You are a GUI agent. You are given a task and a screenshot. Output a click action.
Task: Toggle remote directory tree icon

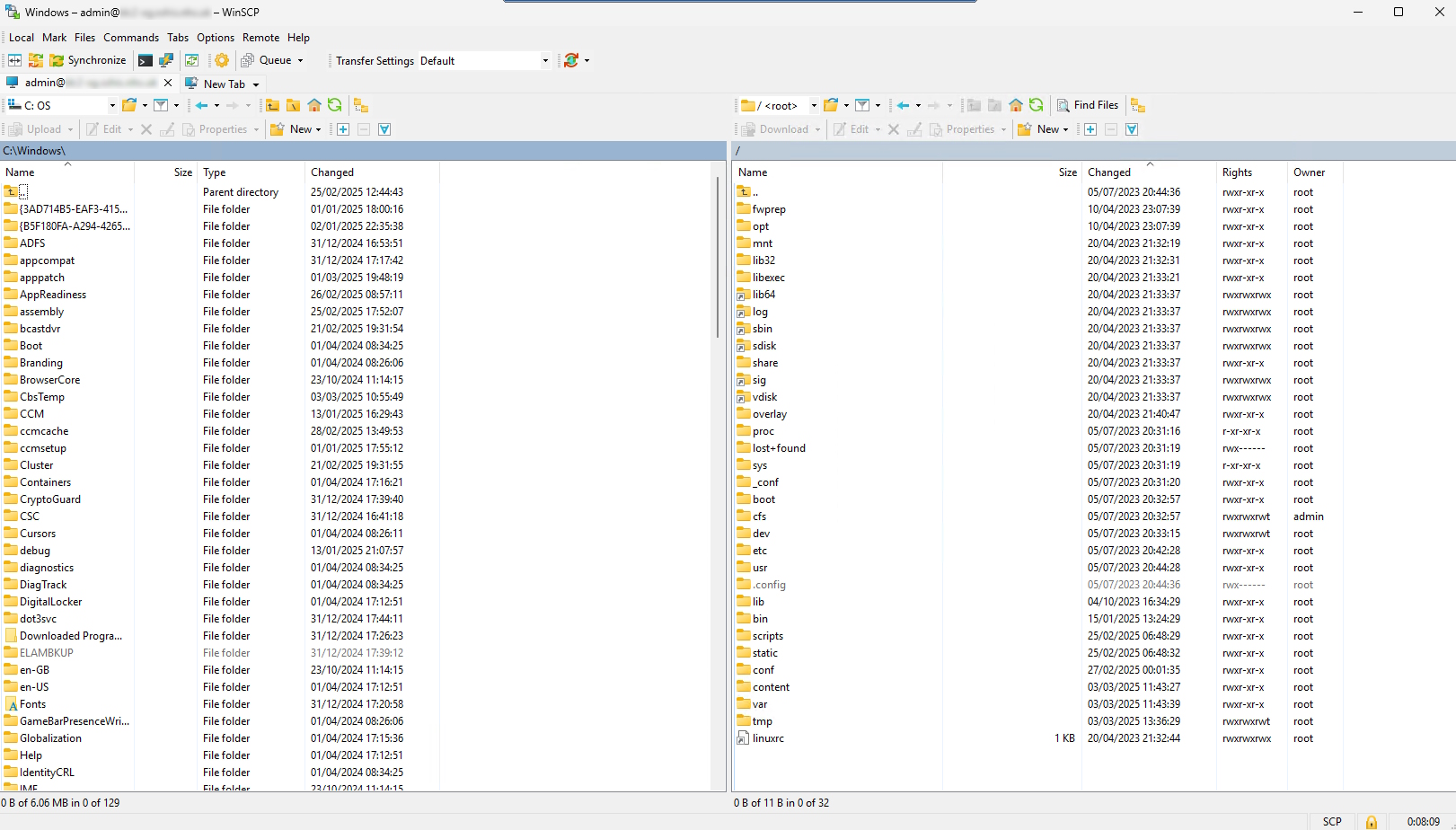point(1138,105)
